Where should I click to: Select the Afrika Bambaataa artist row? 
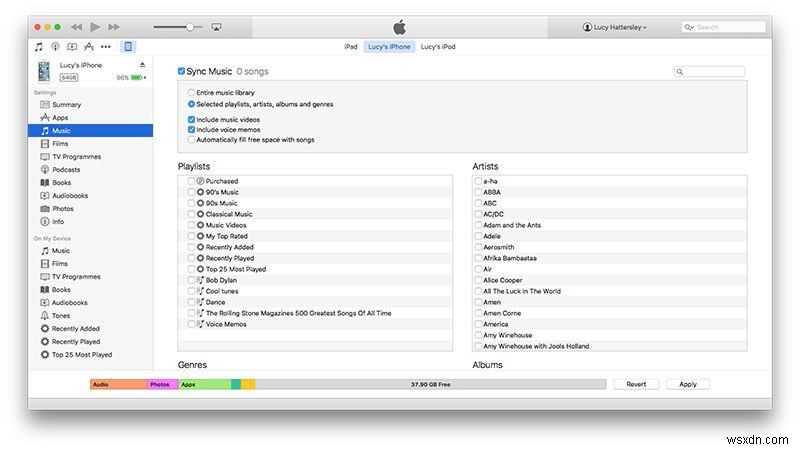click(610, 258)
